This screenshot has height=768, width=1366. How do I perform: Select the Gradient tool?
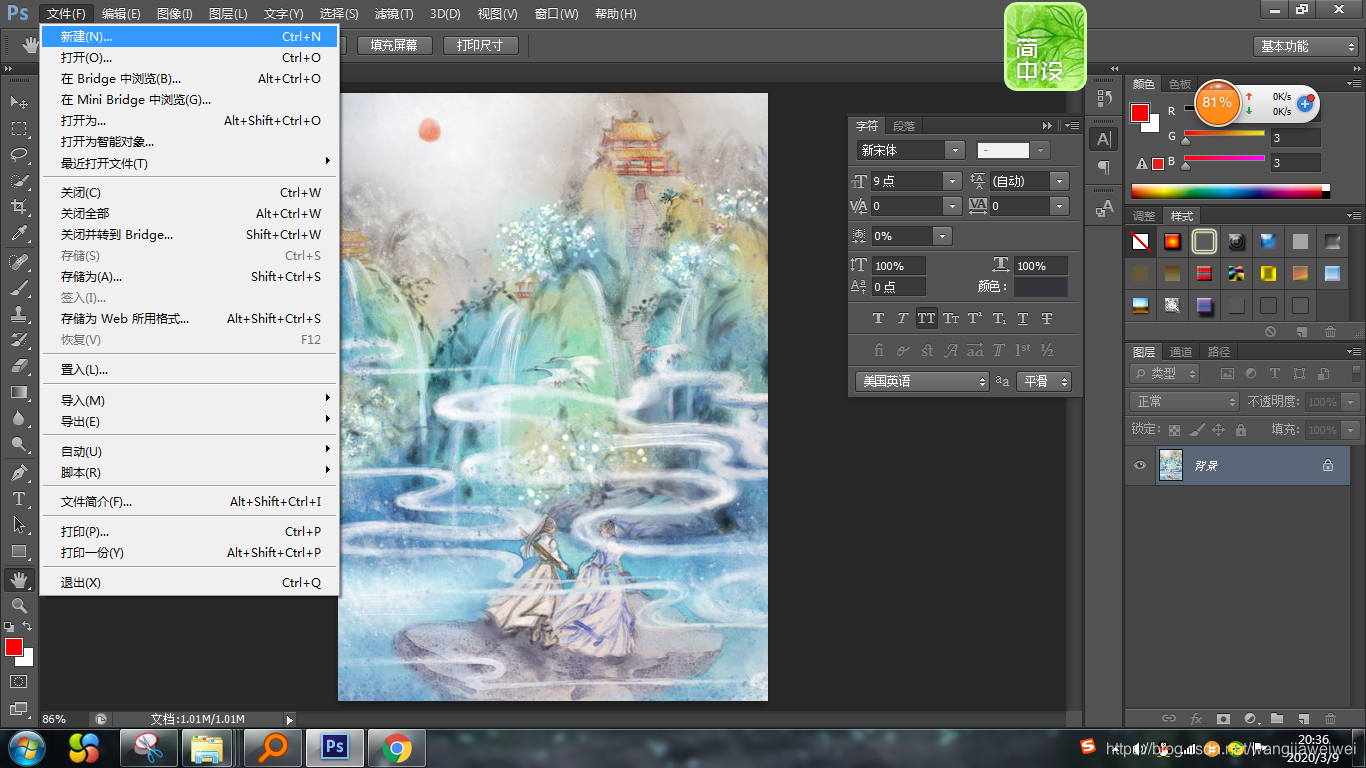(19, 392)
